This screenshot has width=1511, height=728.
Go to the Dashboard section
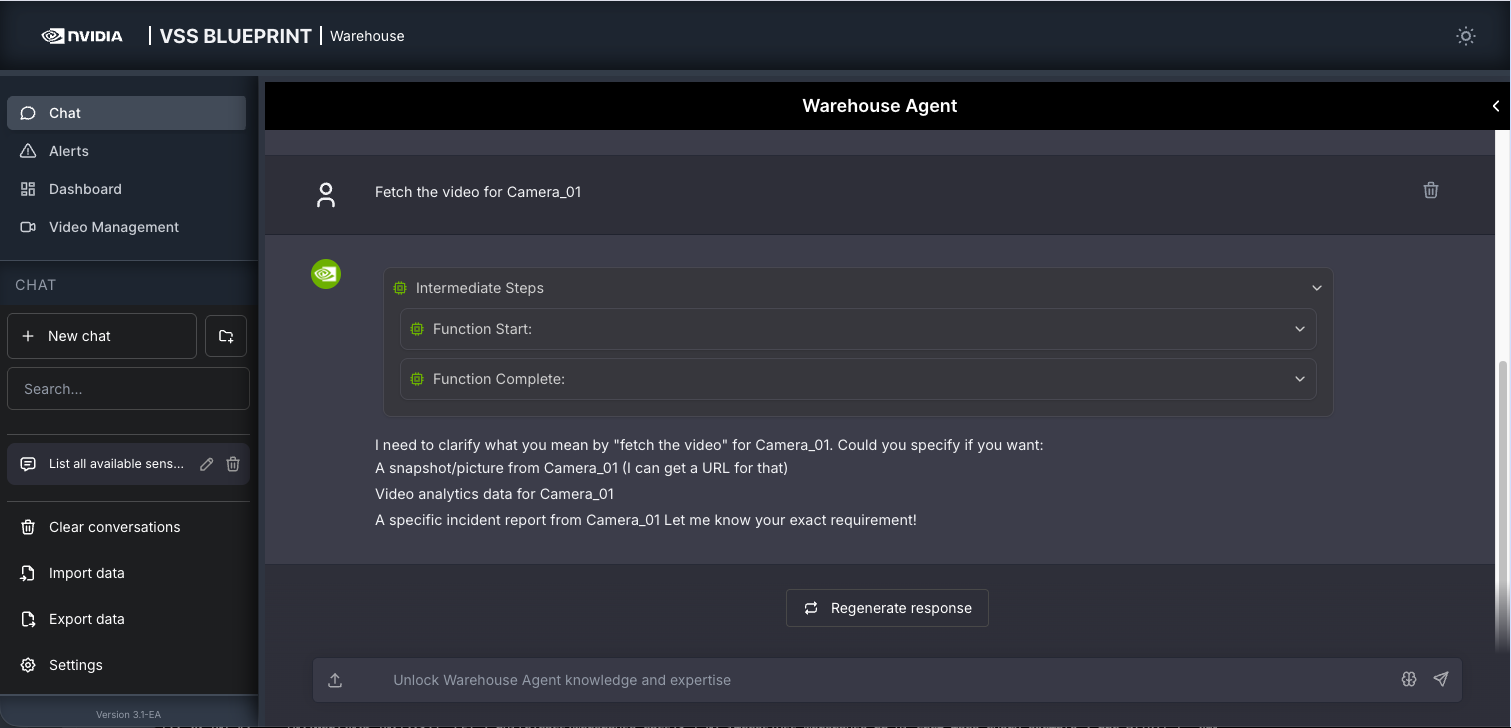tap(85, 189)
